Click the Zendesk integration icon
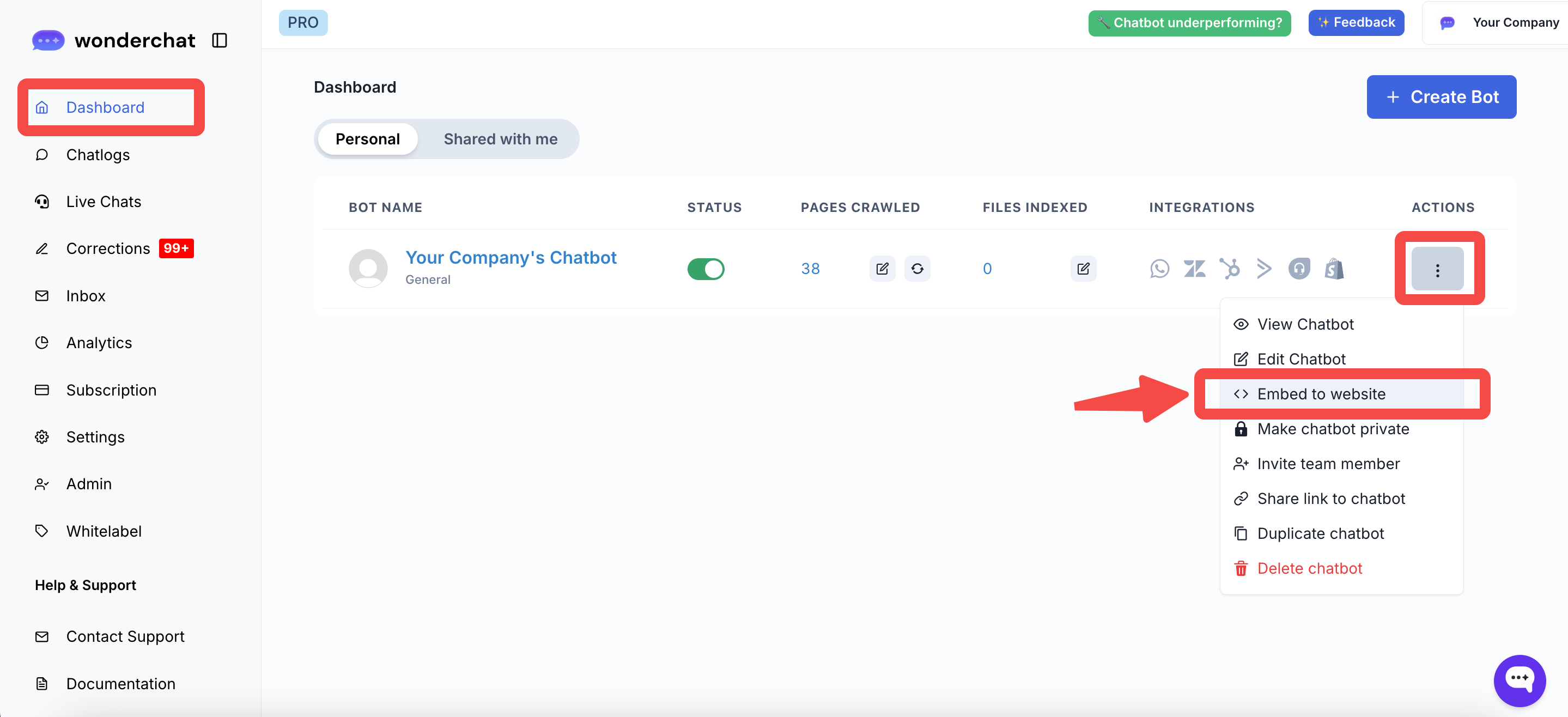 [1194, 269]
